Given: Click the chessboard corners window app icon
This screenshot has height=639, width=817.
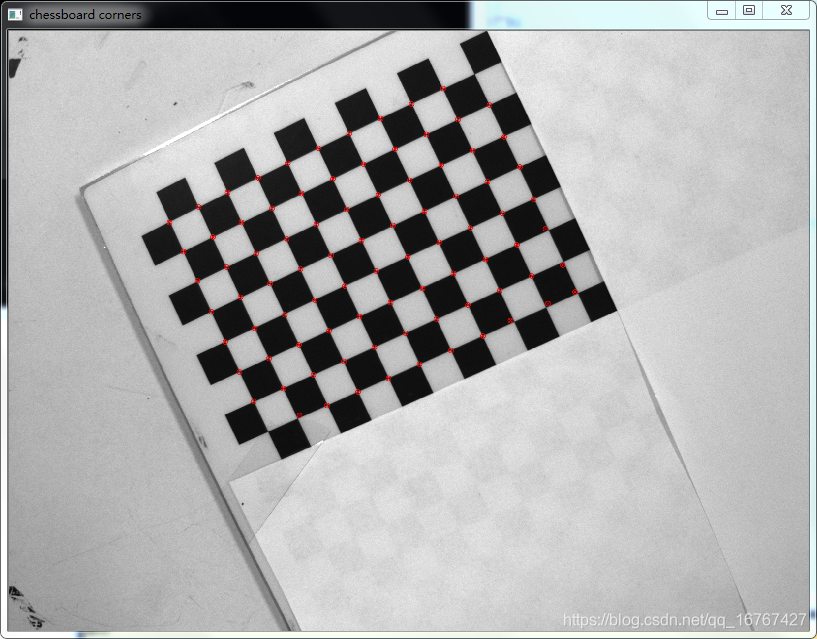Looking at the screenshot, I should 15,15.
